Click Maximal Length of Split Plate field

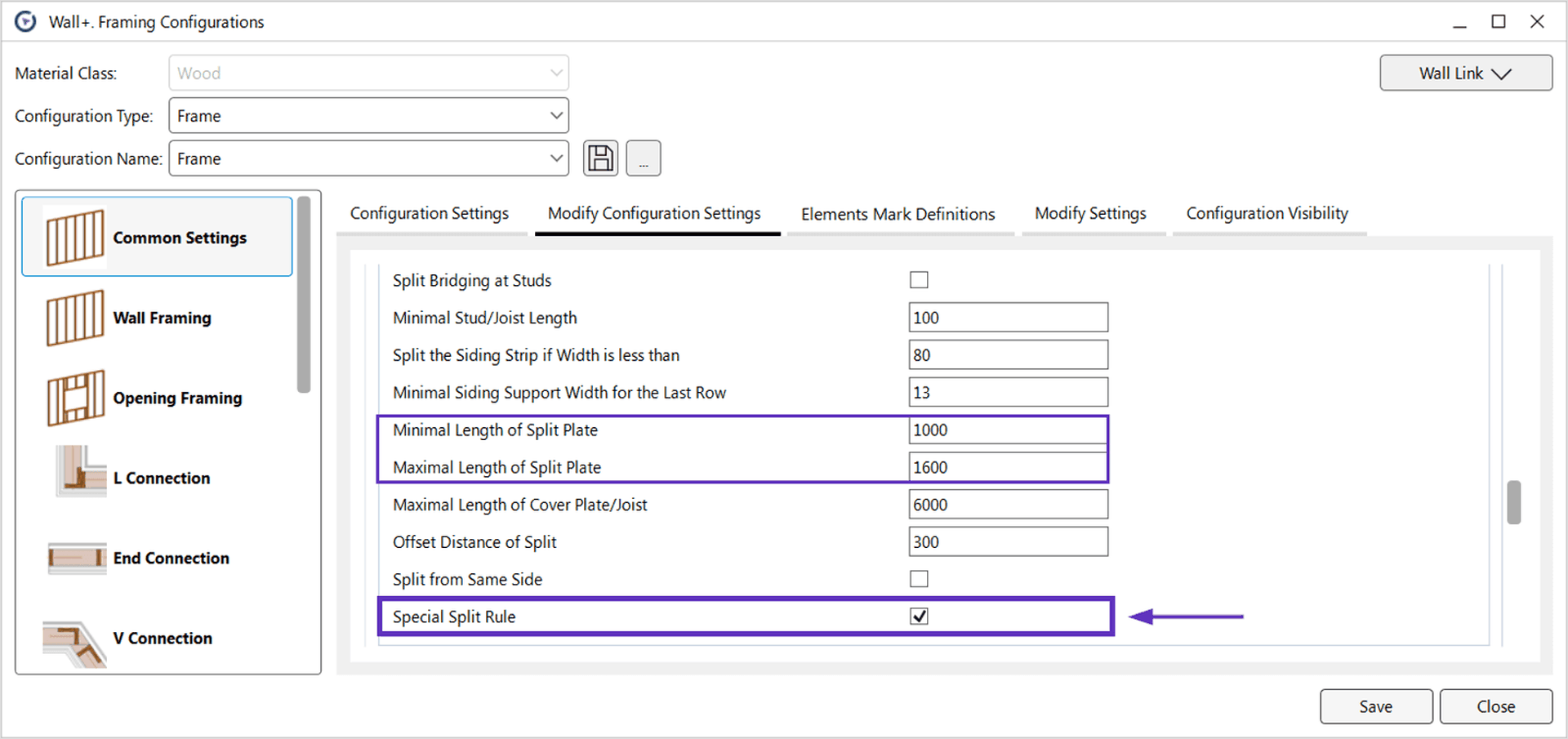pos(1008,467)
